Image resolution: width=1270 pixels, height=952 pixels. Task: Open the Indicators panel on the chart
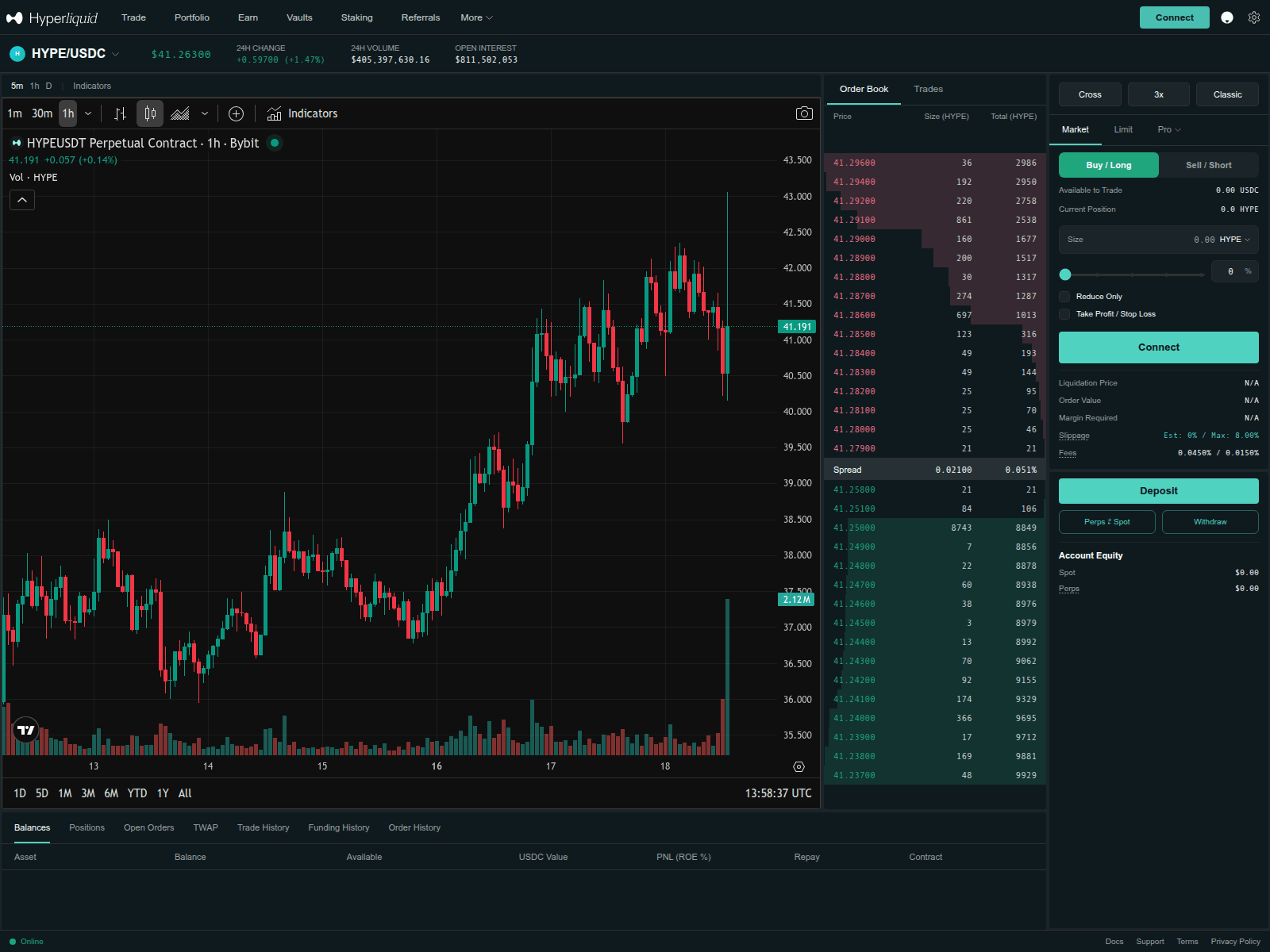tap(302, 113)
